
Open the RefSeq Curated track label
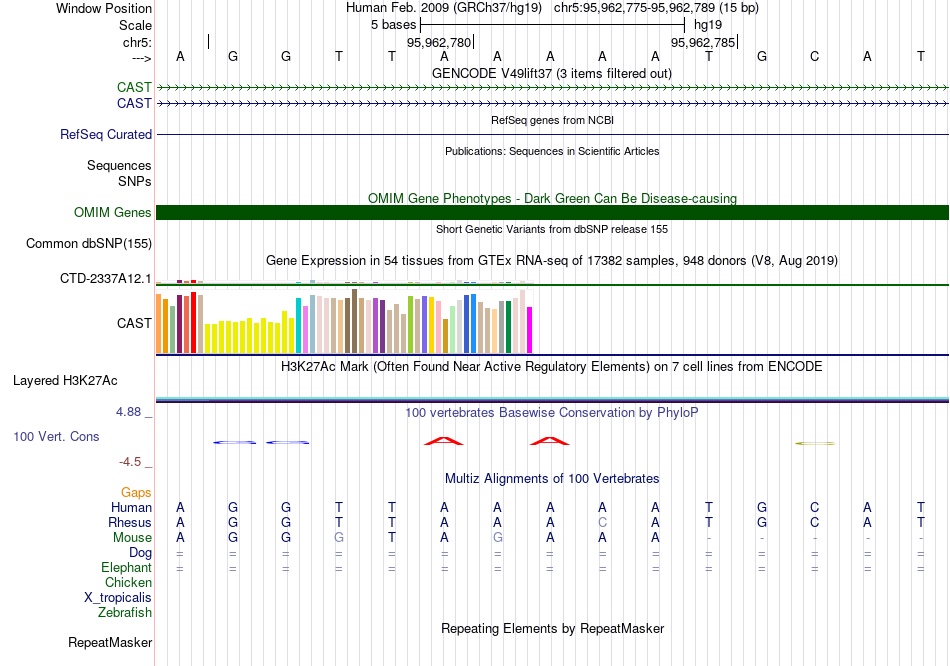[106, 135]
